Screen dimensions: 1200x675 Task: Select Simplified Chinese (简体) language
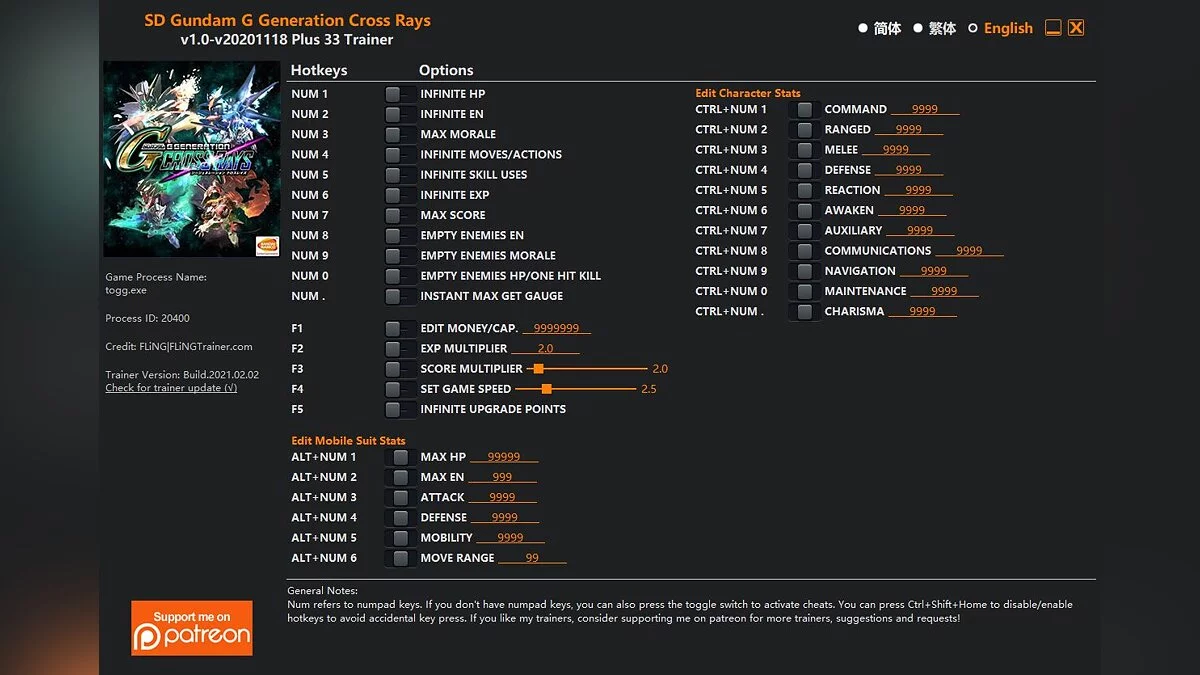click(x=879, y=29)
